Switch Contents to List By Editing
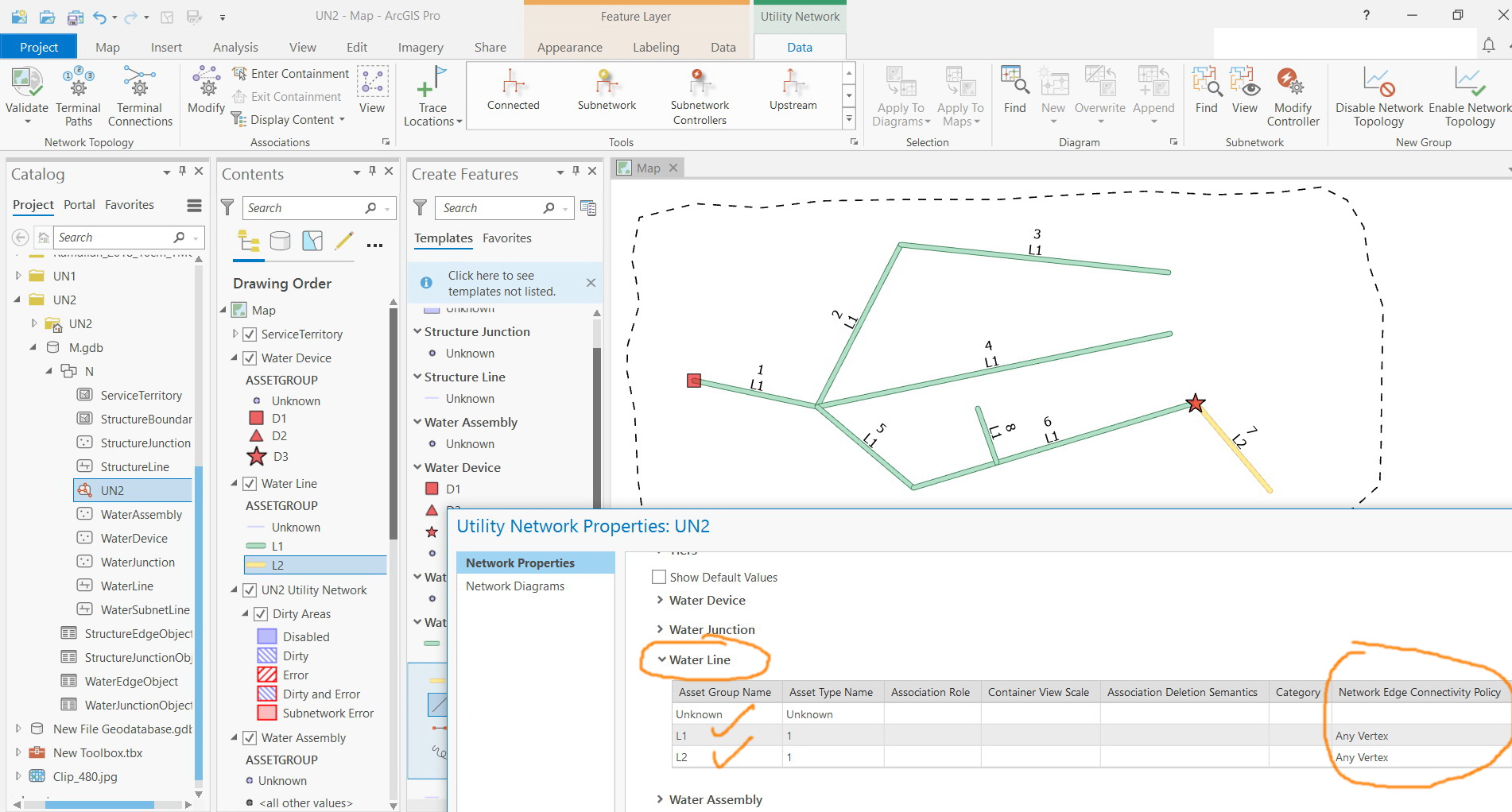The height and width of the screenshot is (812, 1512). [x=344, y=241]
